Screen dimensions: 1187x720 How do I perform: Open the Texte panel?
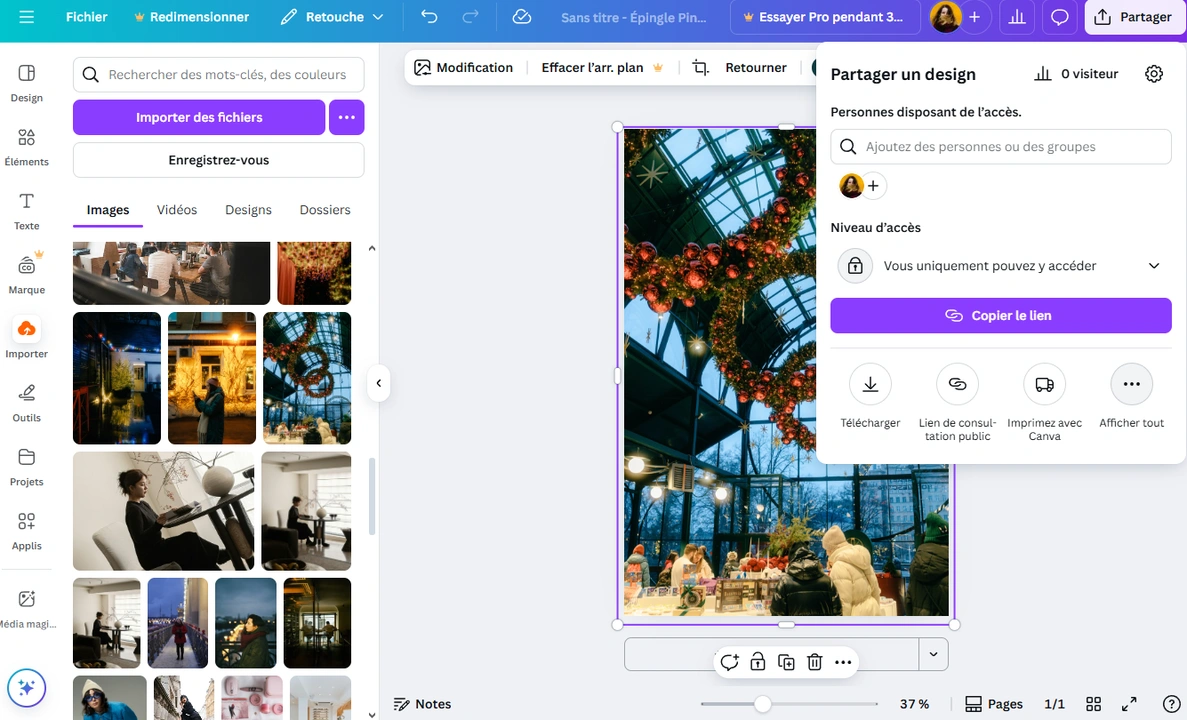point(26,210)
